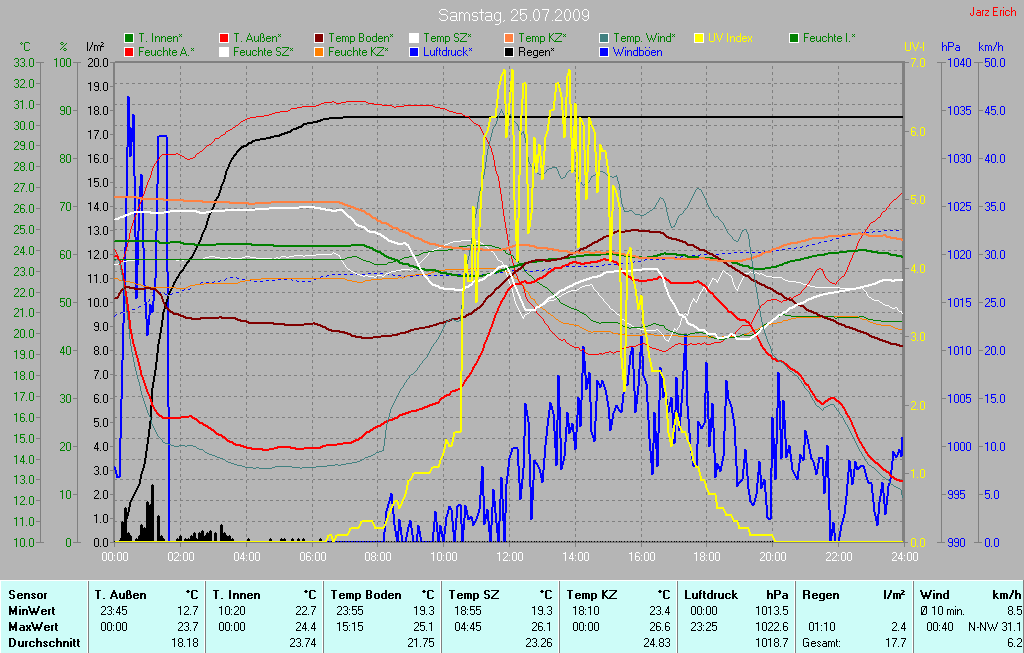The image size is (1024, 653).
Task: Click the orange Feuchte KZ* legend swatch
Action: (x=319, y=52)
